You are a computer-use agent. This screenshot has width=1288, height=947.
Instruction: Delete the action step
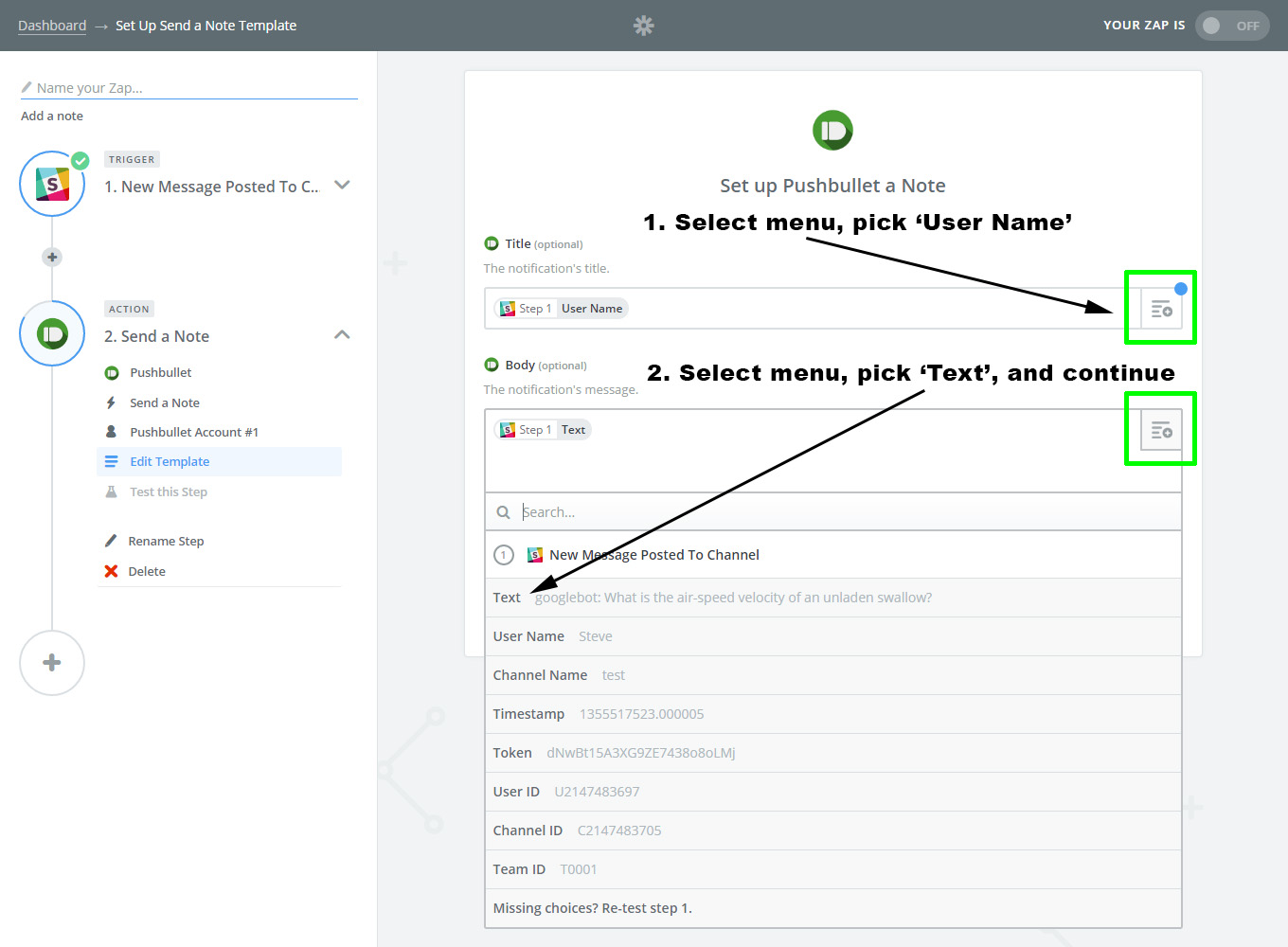point(146,572)
